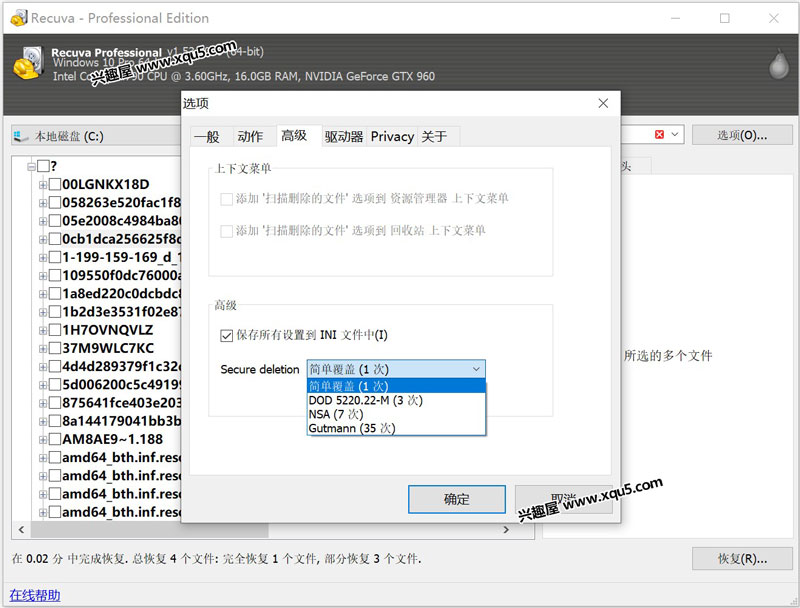Click the file tree scrollbar right arrow

click(506, 530)
